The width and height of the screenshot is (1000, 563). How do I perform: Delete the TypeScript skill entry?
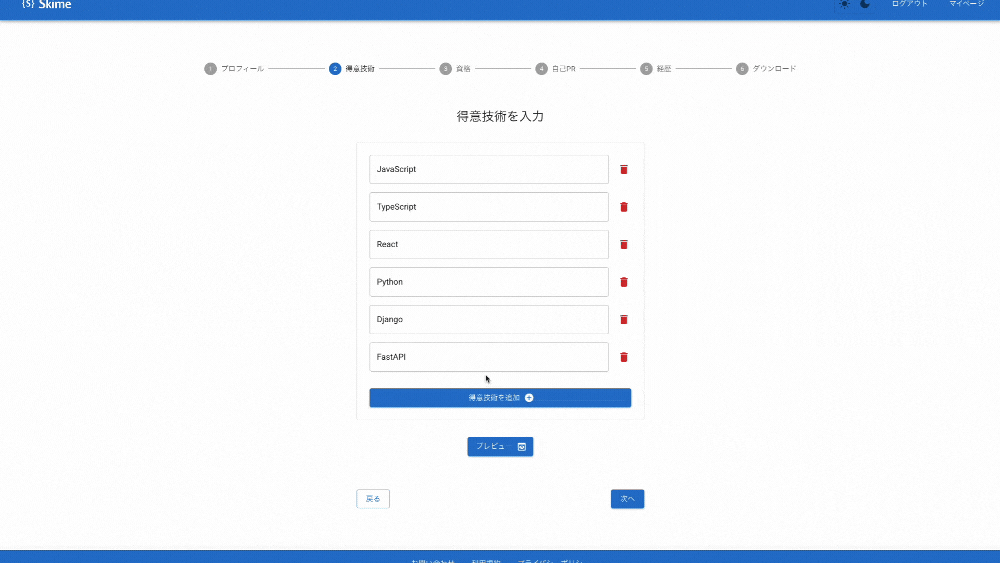[x=624, y=207]
